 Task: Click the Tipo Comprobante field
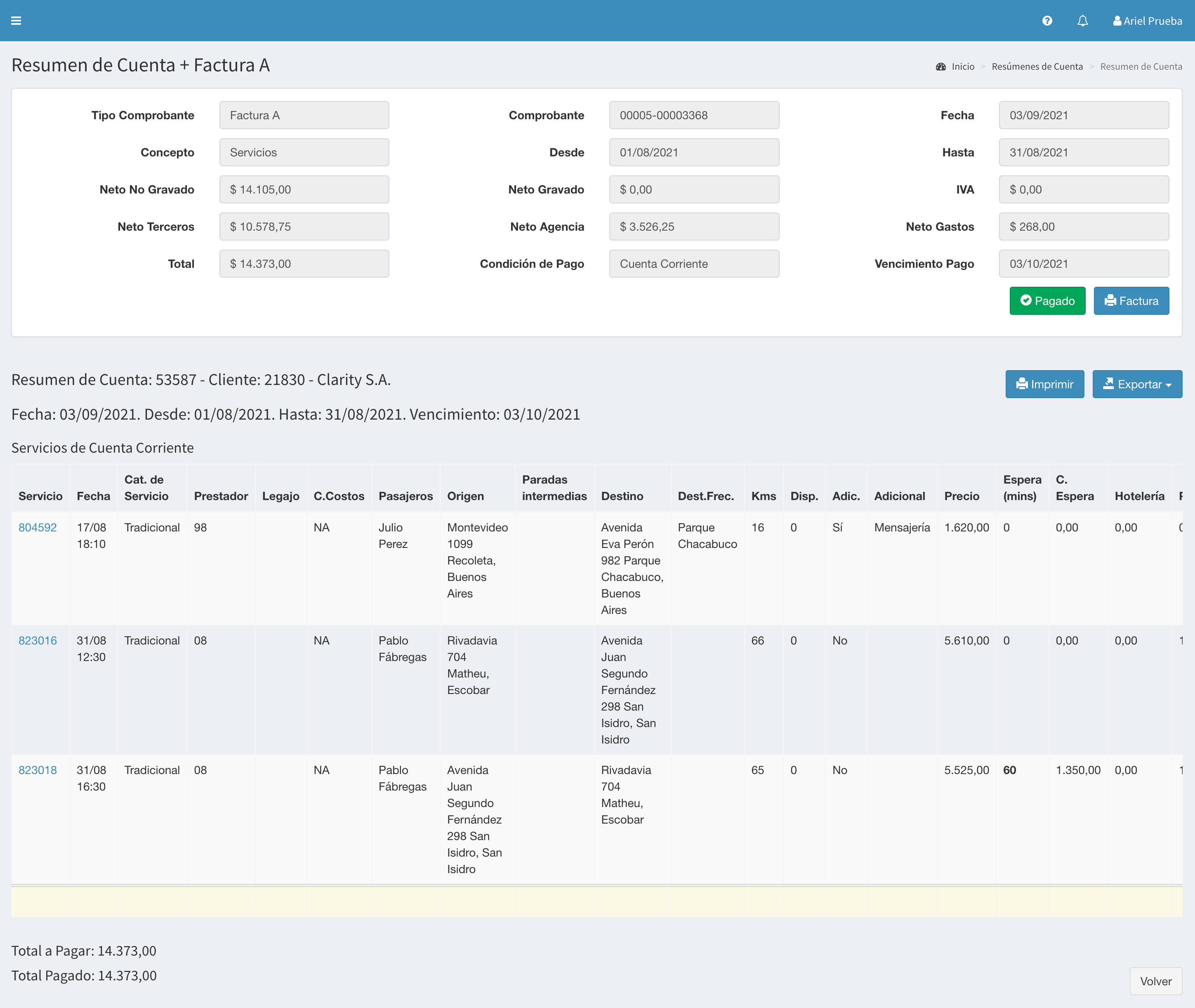[304, 116]
